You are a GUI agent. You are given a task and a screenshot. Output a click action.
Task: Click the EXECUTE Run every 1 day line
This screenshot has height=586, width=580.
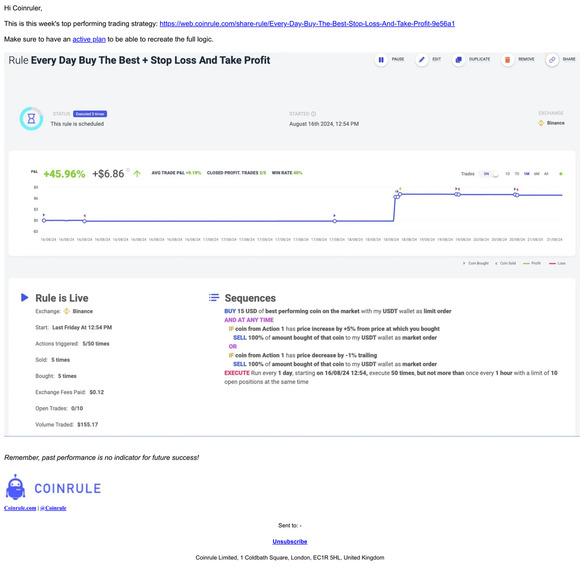(391, 377)
